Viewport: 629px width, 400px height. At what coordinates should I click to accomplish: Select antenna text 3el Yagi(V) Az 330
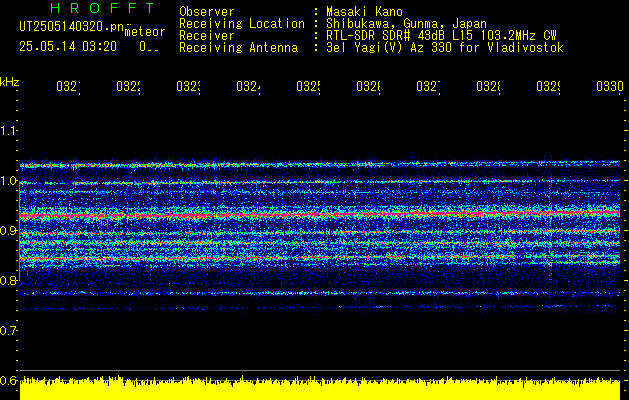tap(389, 48)
